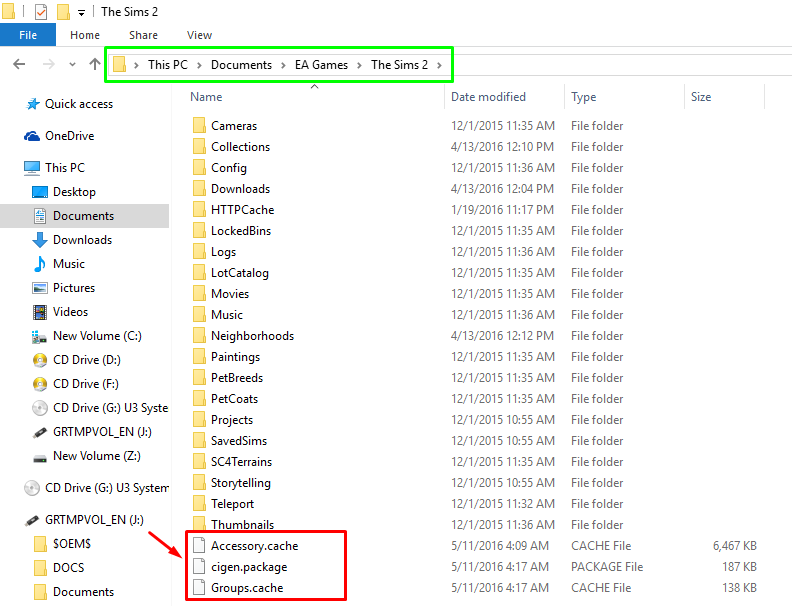Viewport: 792px width, 606px height.
Task: Open the recent locations dropdown arrow
Action: coord(72,65)
